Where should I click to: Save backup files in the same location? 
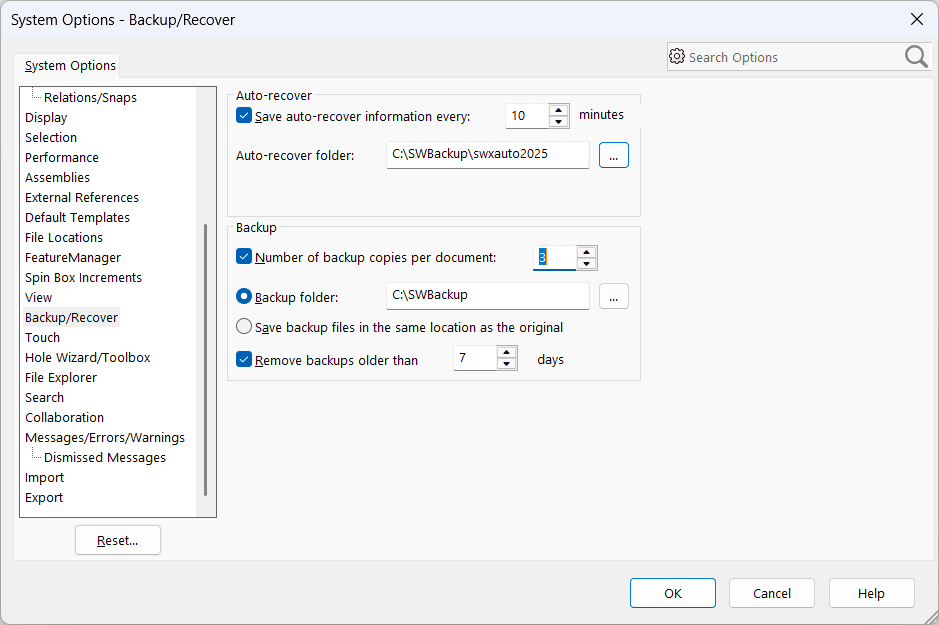[243, 326]
